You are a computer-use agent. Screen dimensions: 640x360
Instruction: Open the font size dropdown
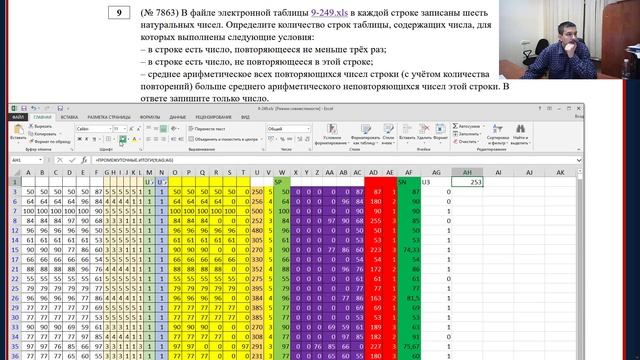pyautogui.click(x=124, y=129)
